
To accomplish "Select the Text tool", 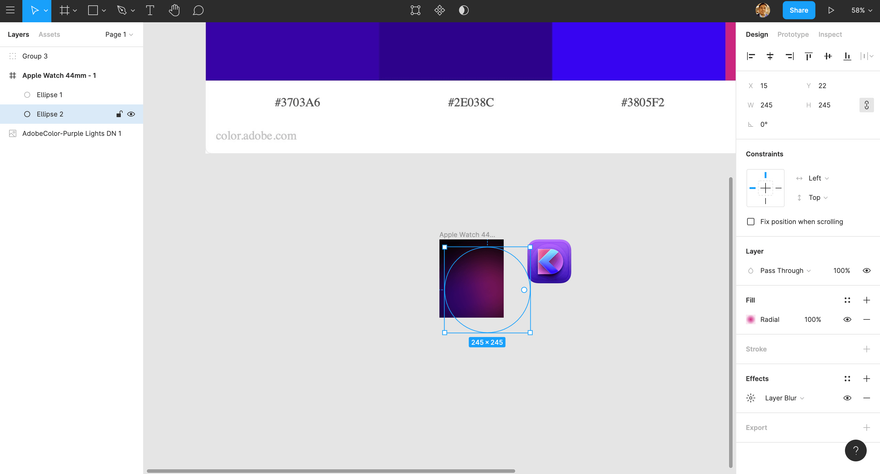I will [150, 11].
